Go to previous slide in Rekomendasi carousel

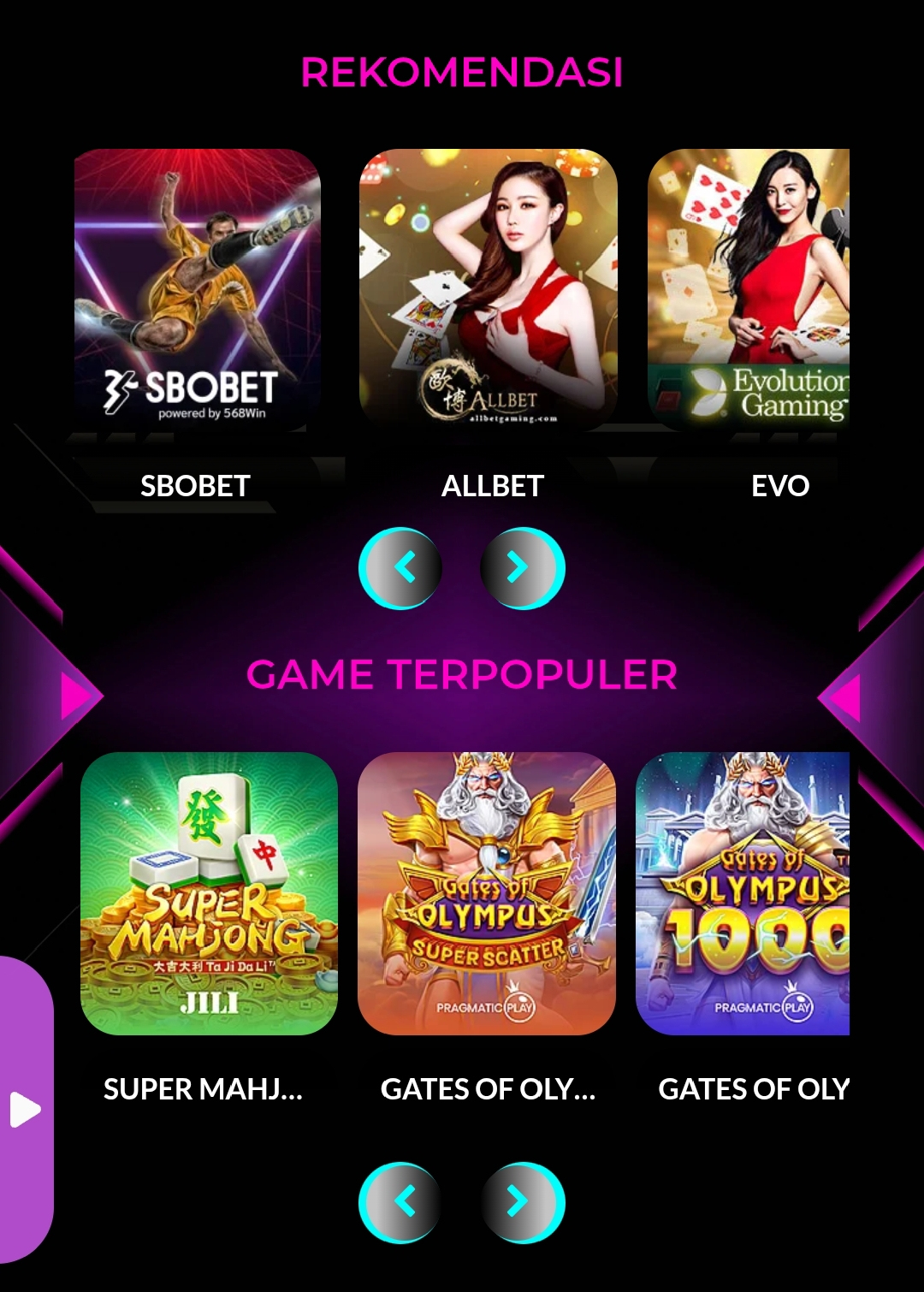(400, 568)
